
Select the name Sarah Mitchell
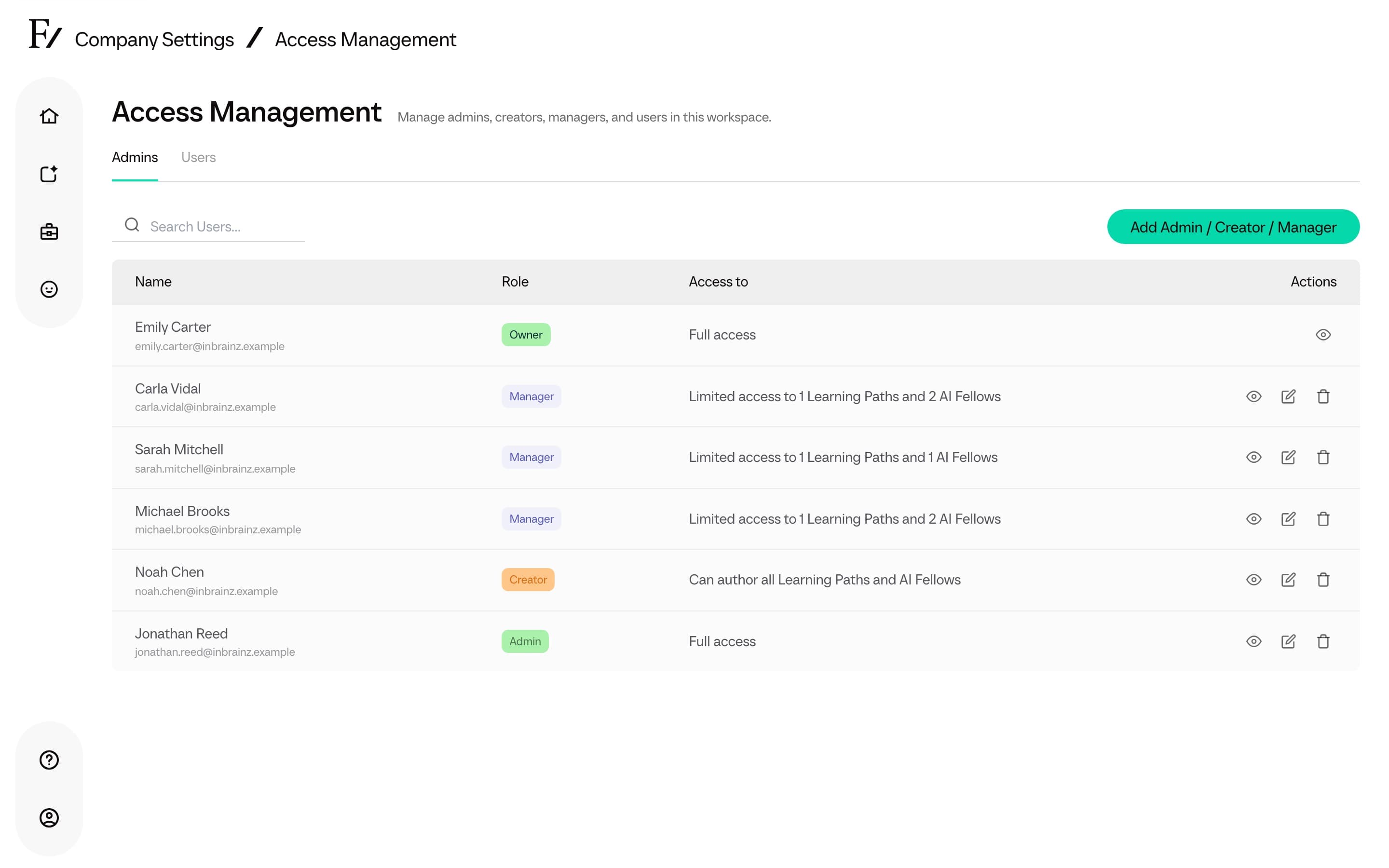(x=179, y=449)
